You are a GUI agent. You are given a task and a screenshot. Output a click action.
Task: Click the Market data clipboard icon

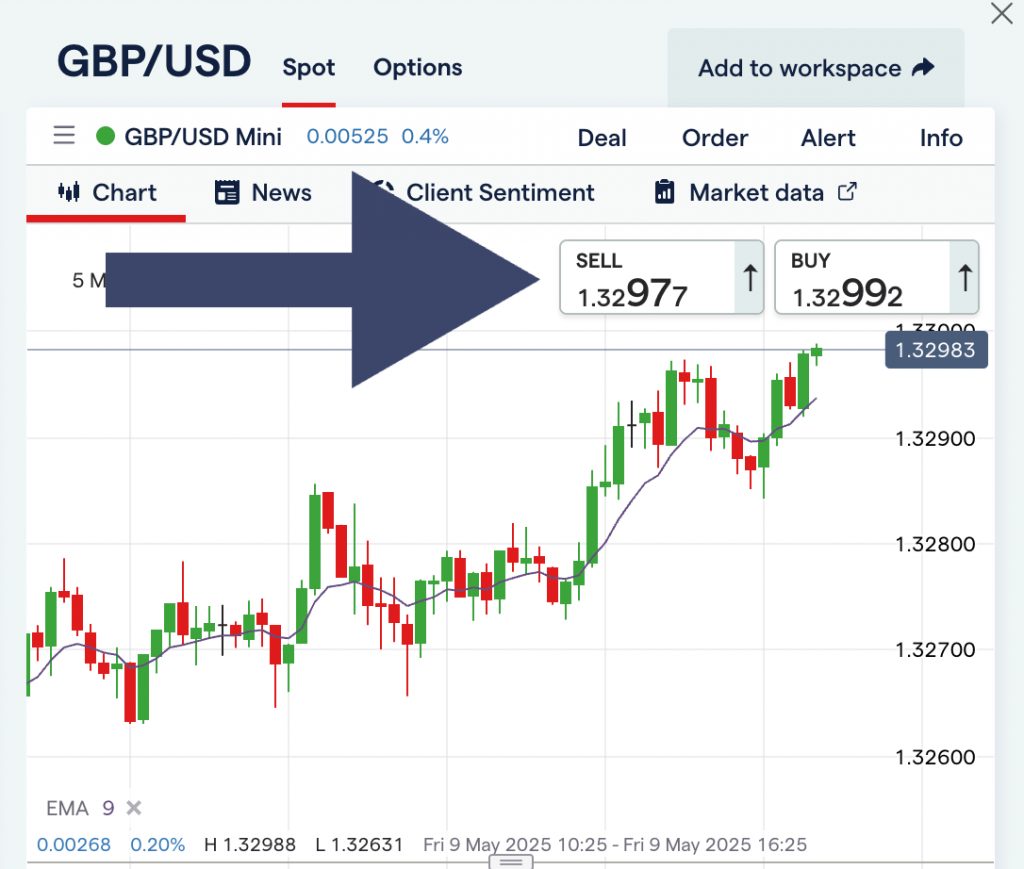coord(664,192)
